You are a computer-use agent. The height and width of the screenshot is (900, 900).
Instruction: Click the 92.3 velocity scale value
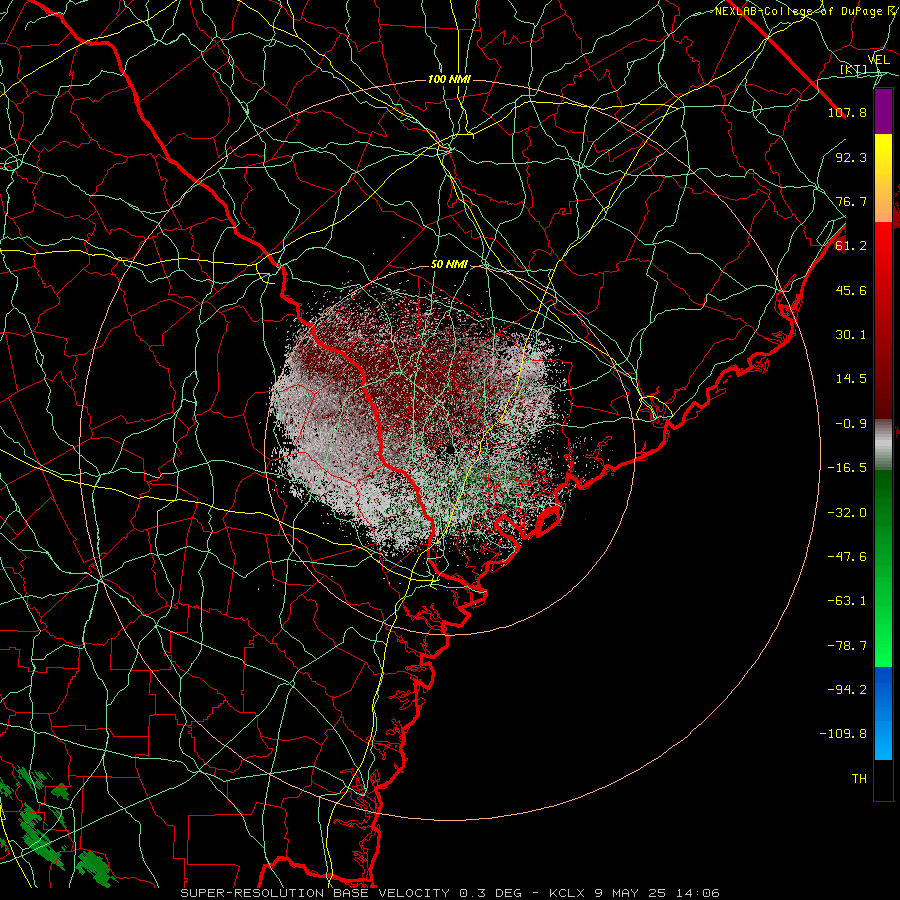pyautogui.click(x=851, y=157)
